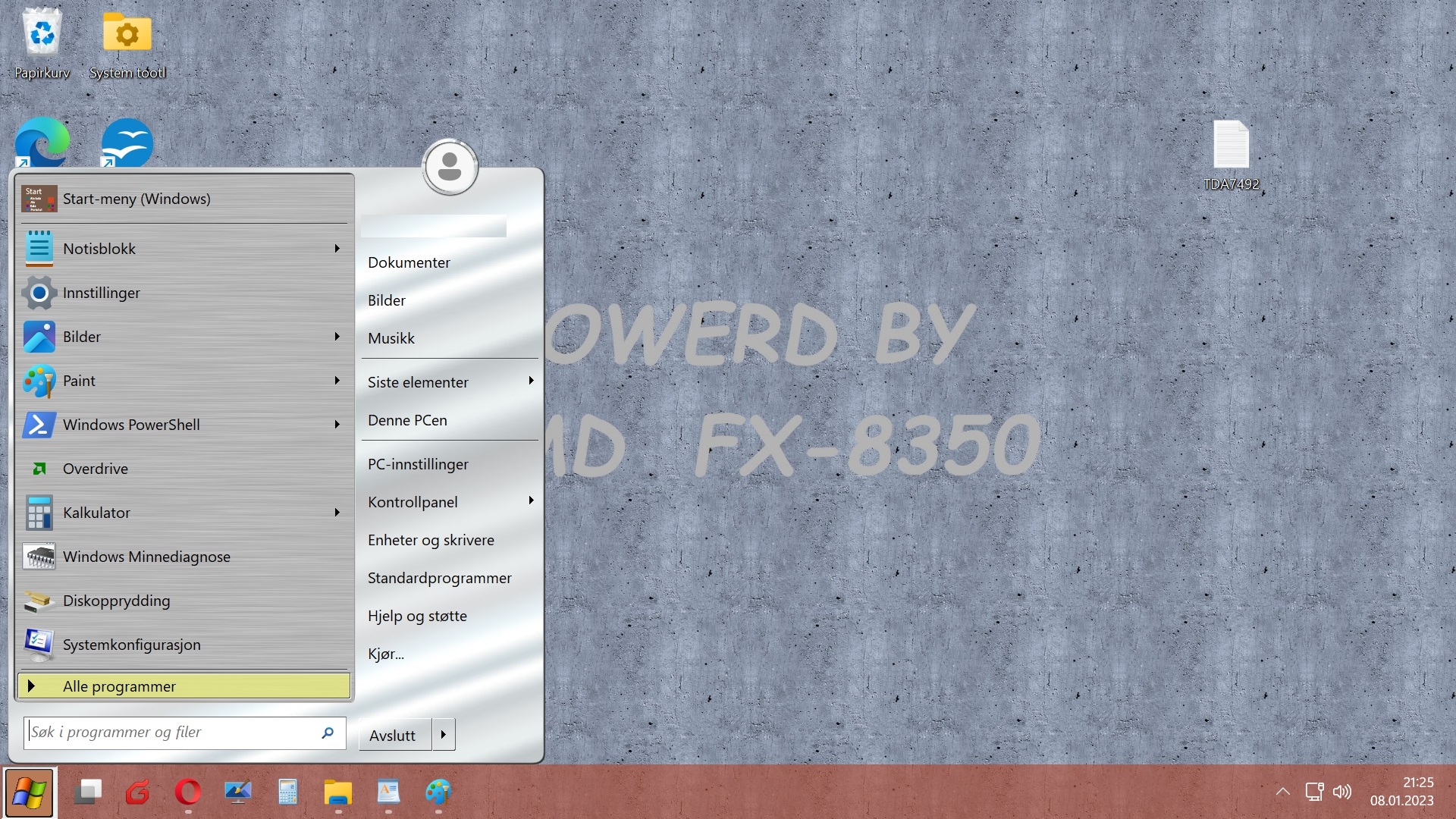Click the speaker icon in the system tray
The width and height of the screenshot is (1456, 819).
point(1342,792)
